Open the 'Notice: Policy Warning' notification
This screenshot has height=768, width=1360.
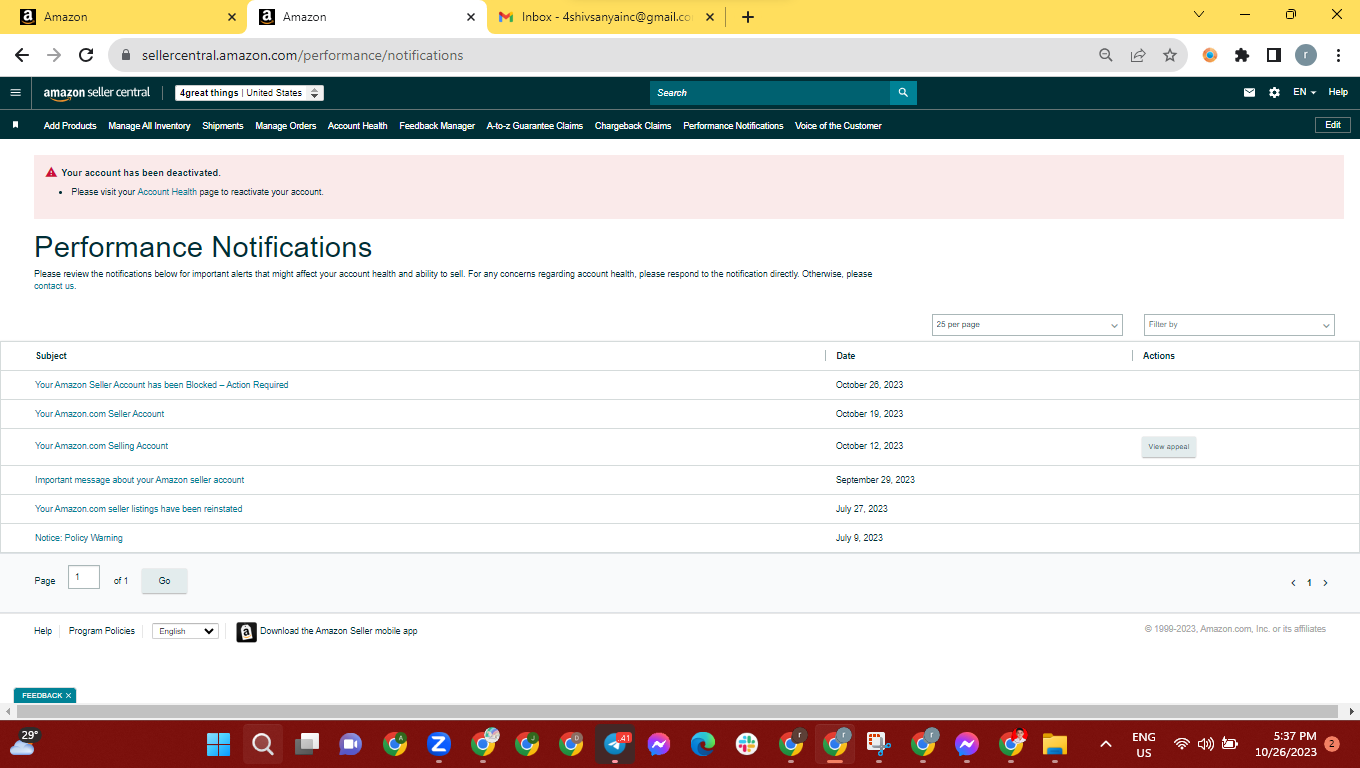[79, 538]
